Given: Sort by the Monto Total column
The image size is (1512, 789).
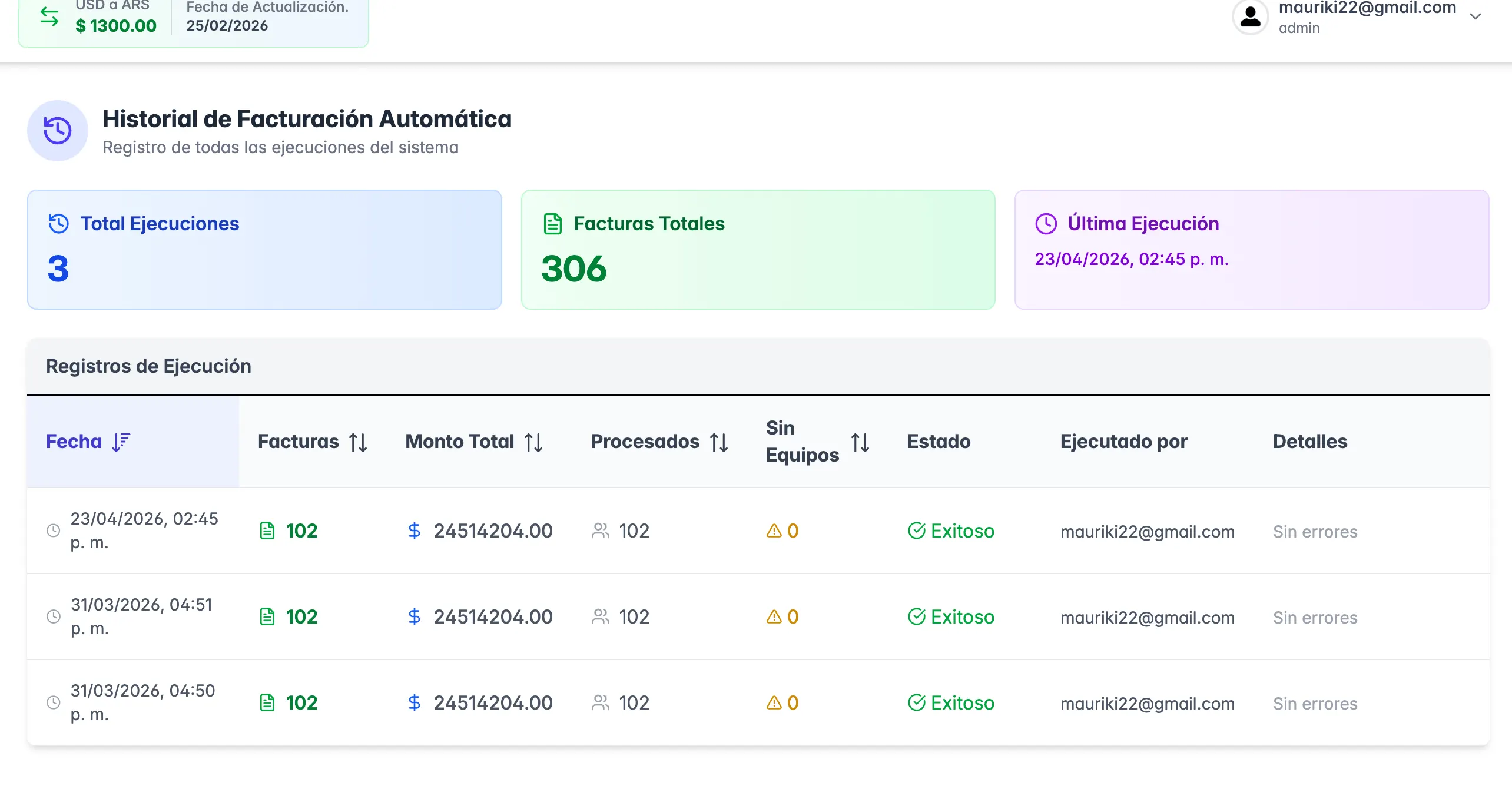Looking at the screenshot, I should click(533, 442).
